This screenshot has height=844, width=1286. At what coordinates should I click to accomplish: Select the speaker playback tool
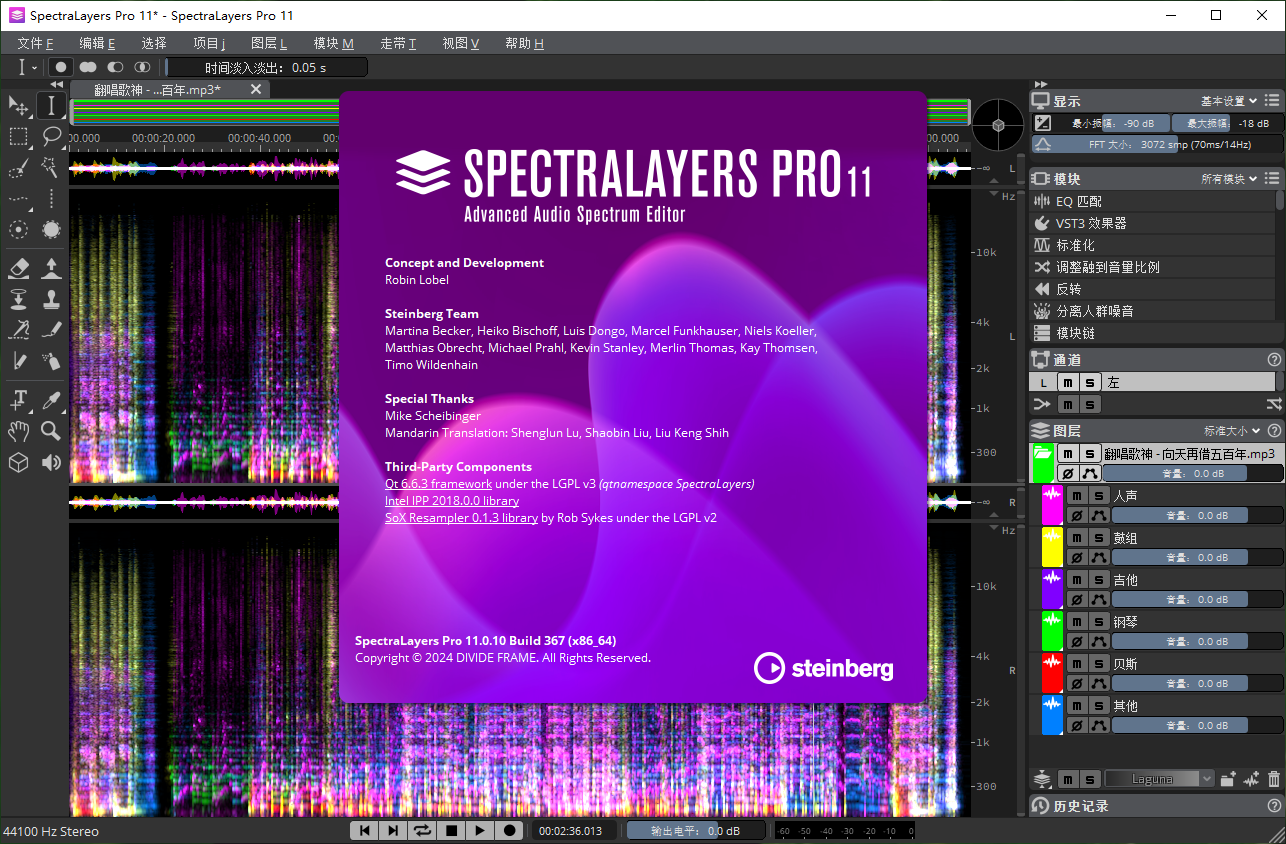click(51, 462)
